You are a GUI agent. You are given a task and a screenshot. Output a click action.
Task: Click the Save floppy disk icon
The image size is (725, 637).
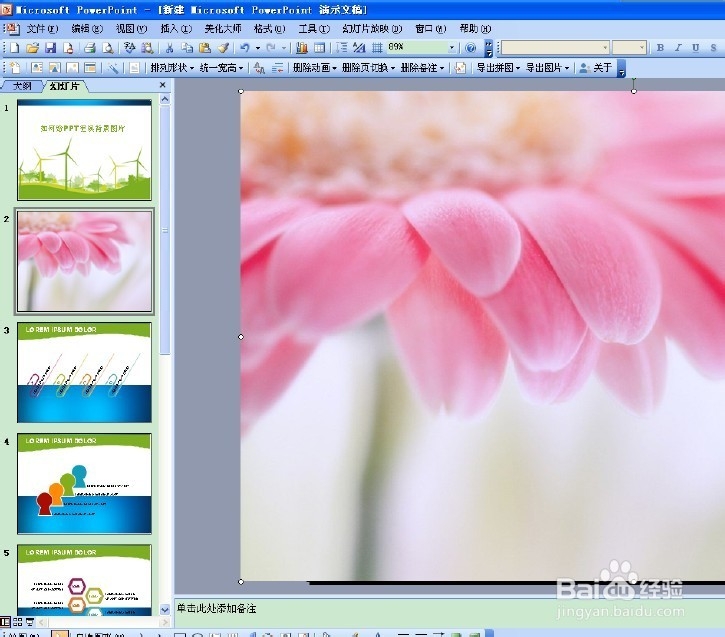[50, 48]
